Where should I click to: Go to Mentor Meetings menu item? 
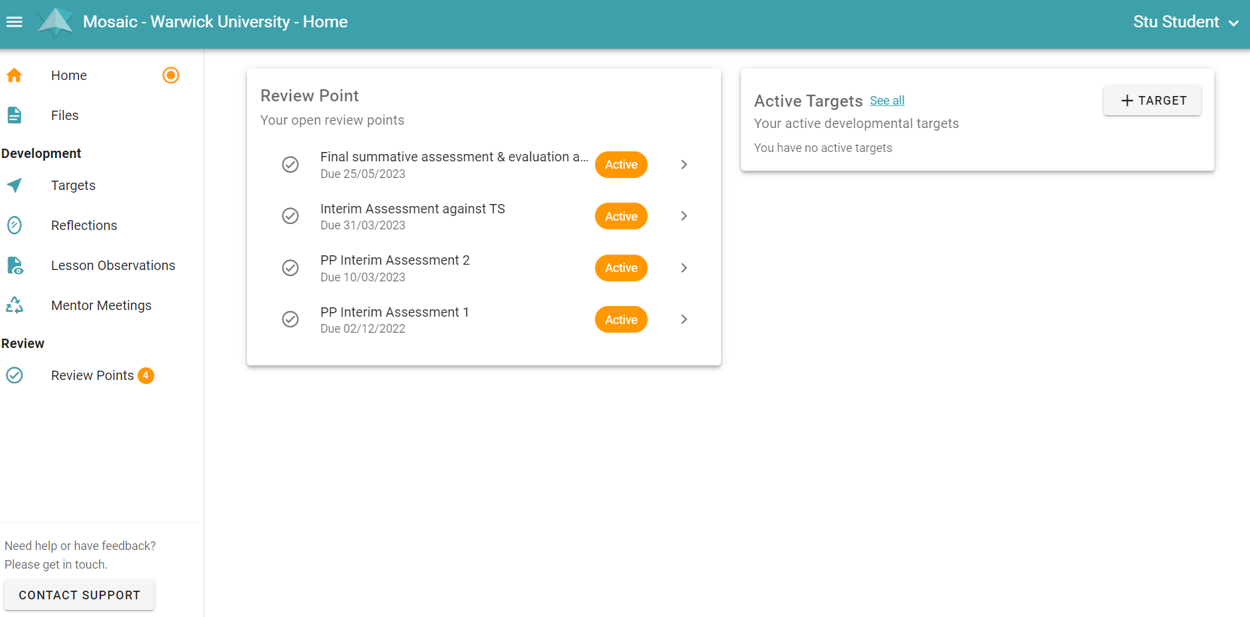[101, 305]
